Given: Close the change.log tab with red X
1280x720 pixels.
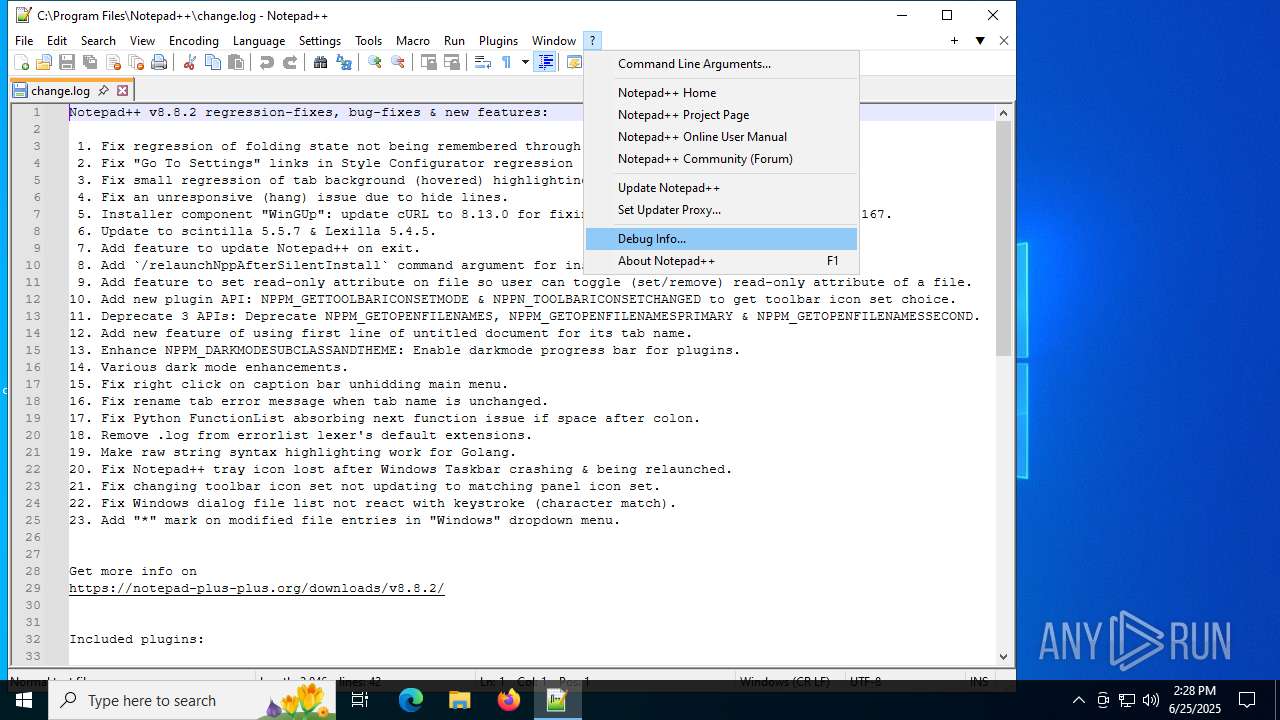Looking at the screenshot, I should (x=122, y=90).
